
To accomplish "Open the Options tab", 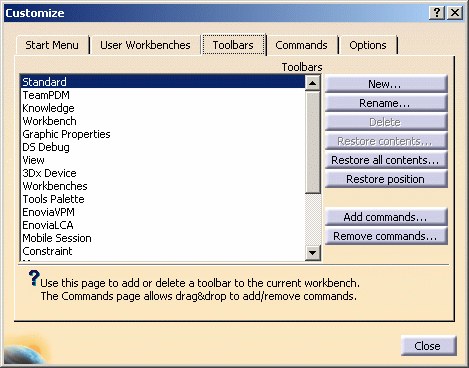I will pyautogui.click(x=368, y=45).
